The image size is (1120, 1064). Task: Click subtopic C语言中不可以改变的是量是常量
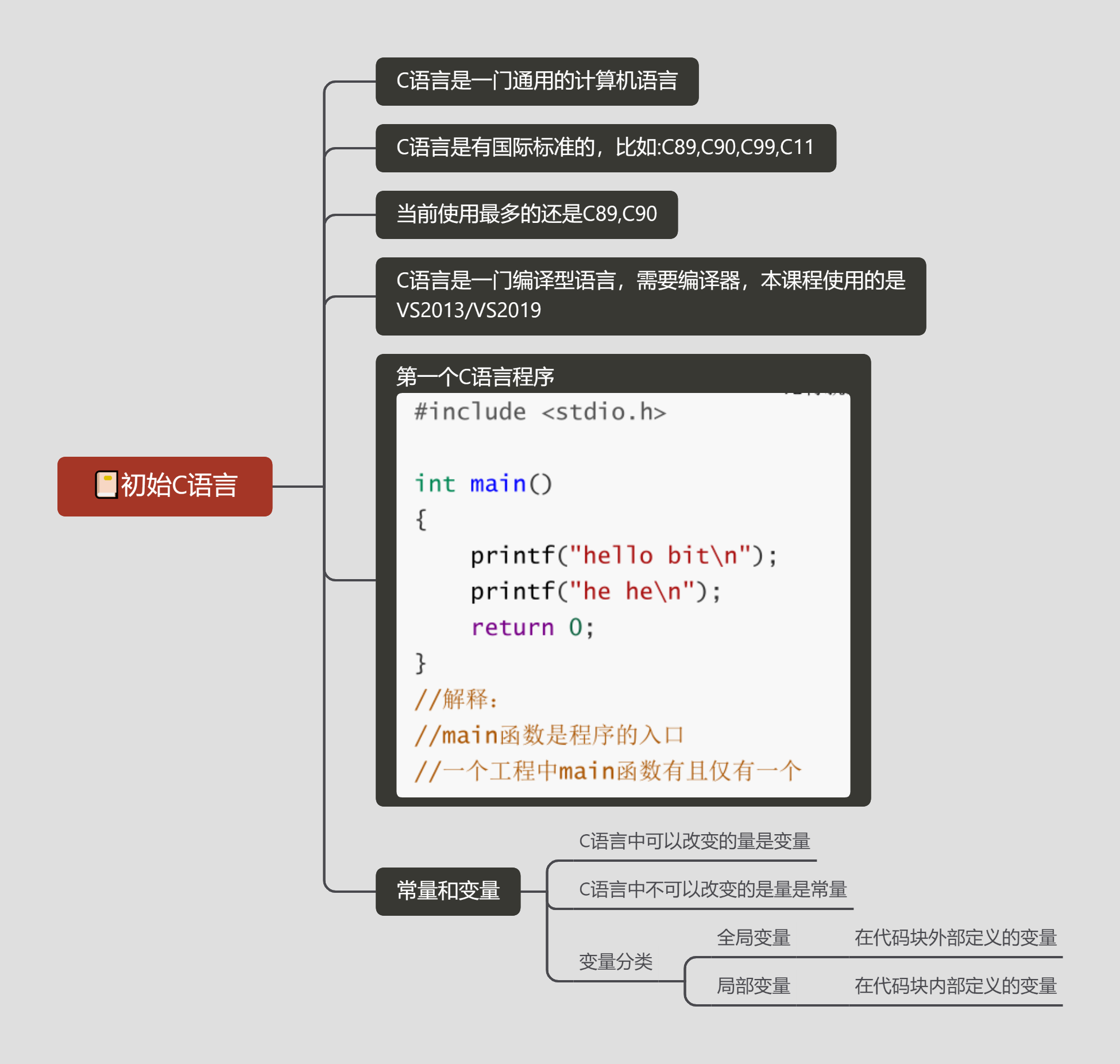(712, 890)
